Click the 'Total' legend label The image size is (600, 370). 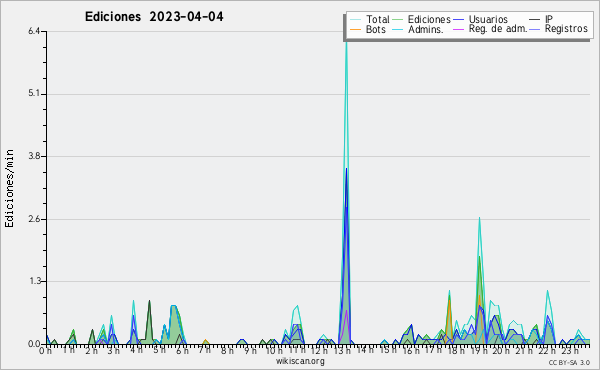pyautogui.click(x=377, y=19)
